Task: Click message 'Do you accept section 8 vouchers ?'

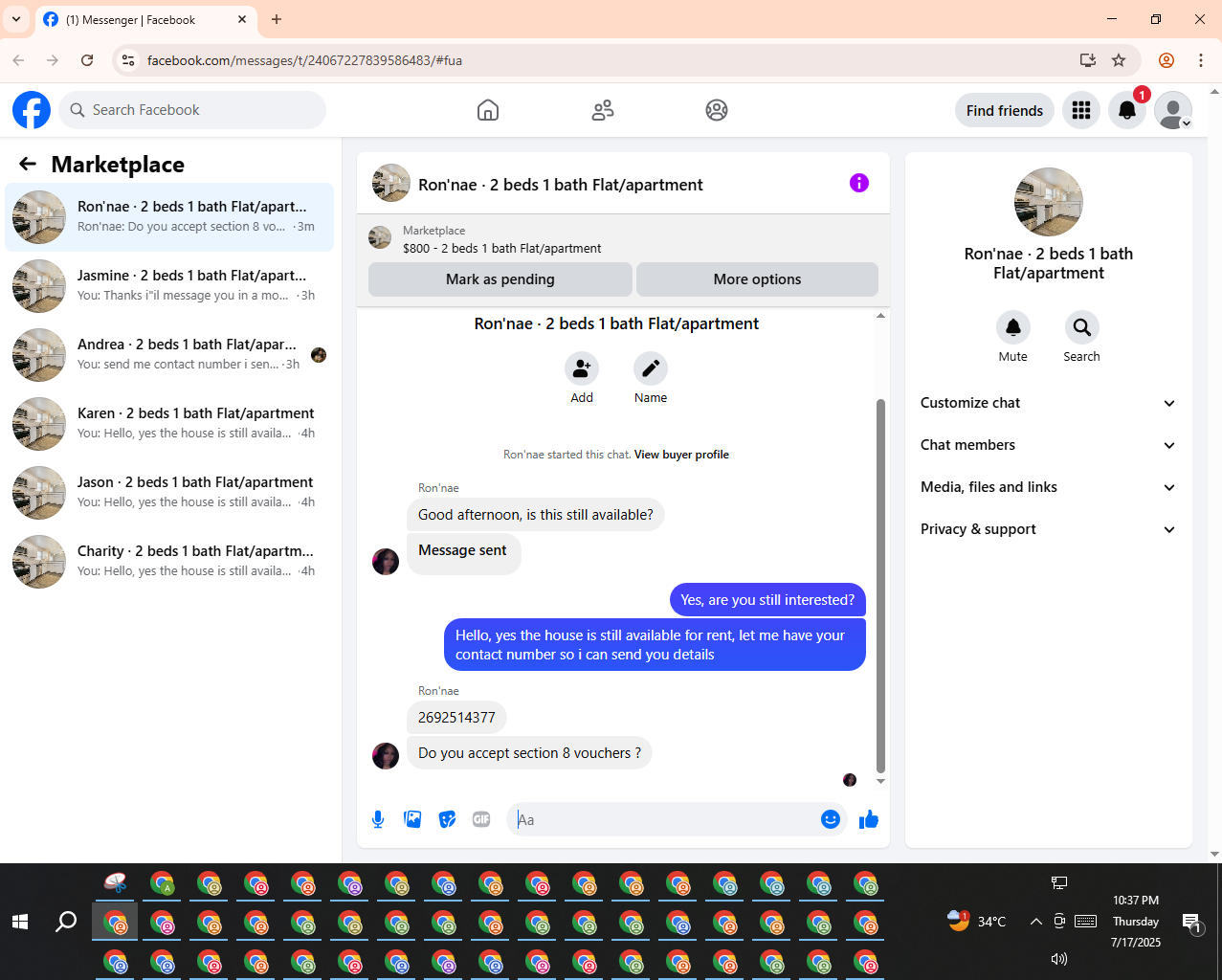Action: (529, 753)
